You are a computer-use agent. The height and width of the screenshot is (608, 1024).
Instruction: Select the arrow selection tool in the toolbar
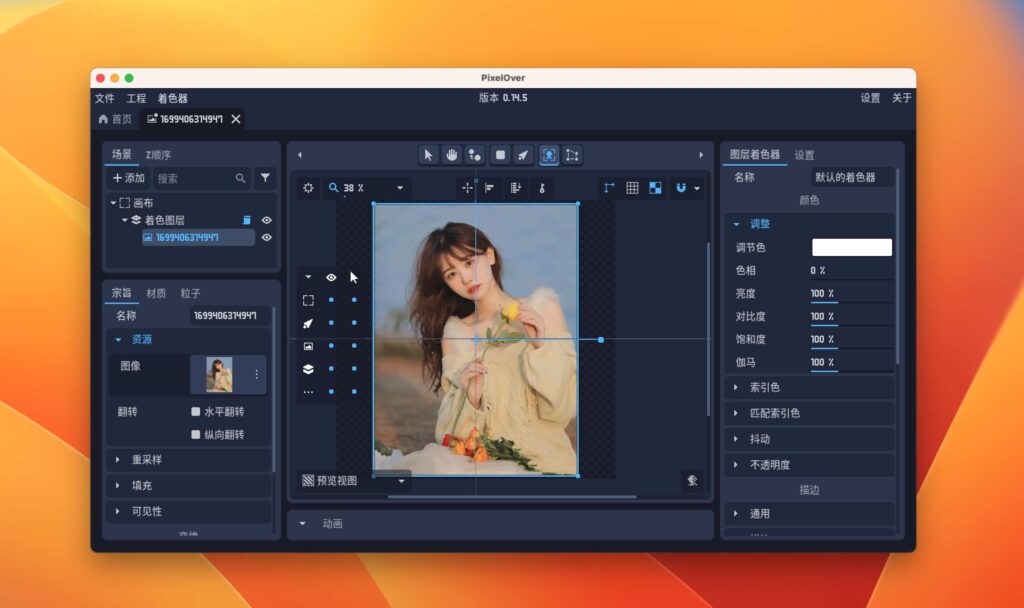click(428, 155)
